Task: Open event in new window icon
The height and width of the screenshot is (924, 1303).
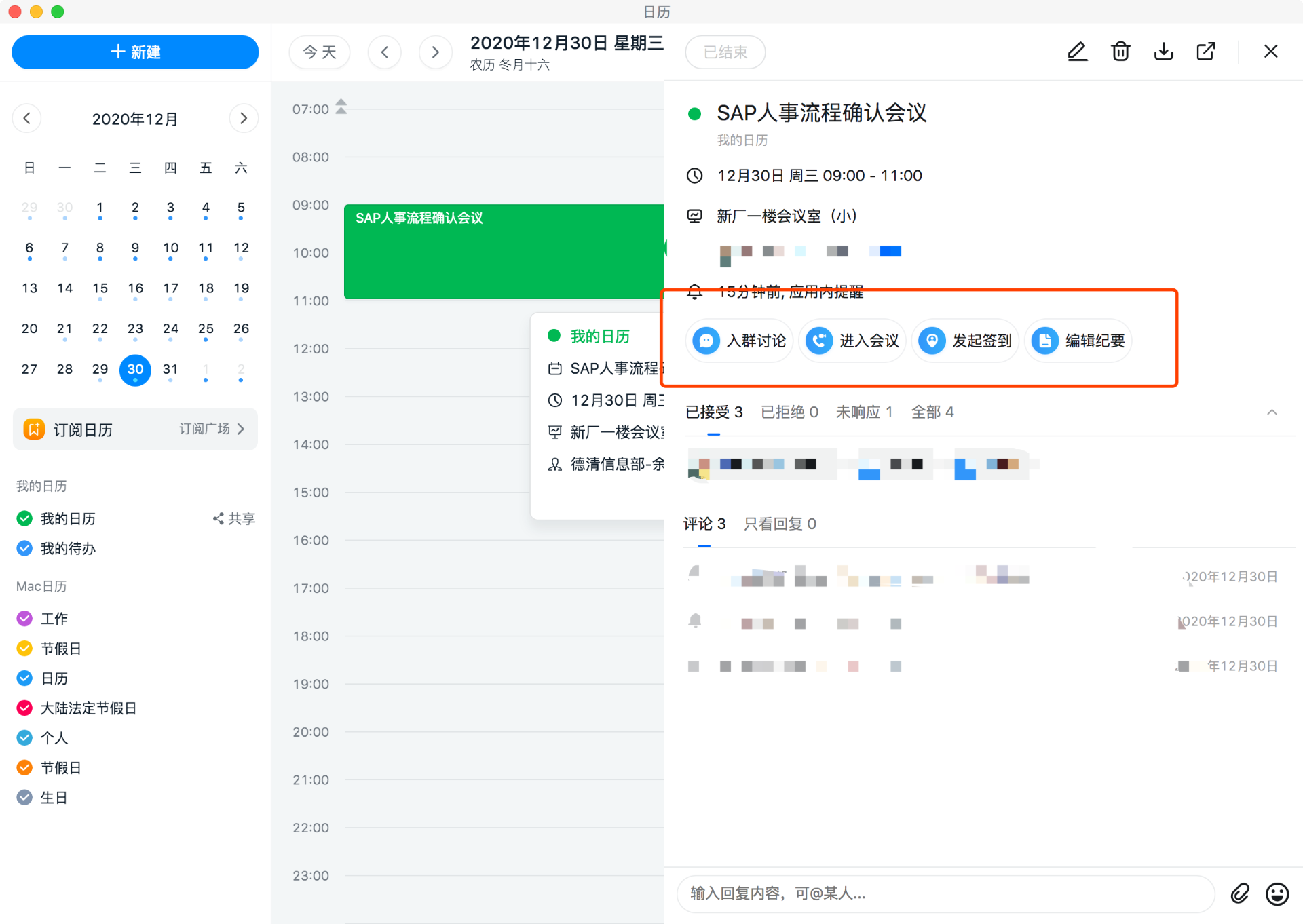Action: pos(1206,52)
